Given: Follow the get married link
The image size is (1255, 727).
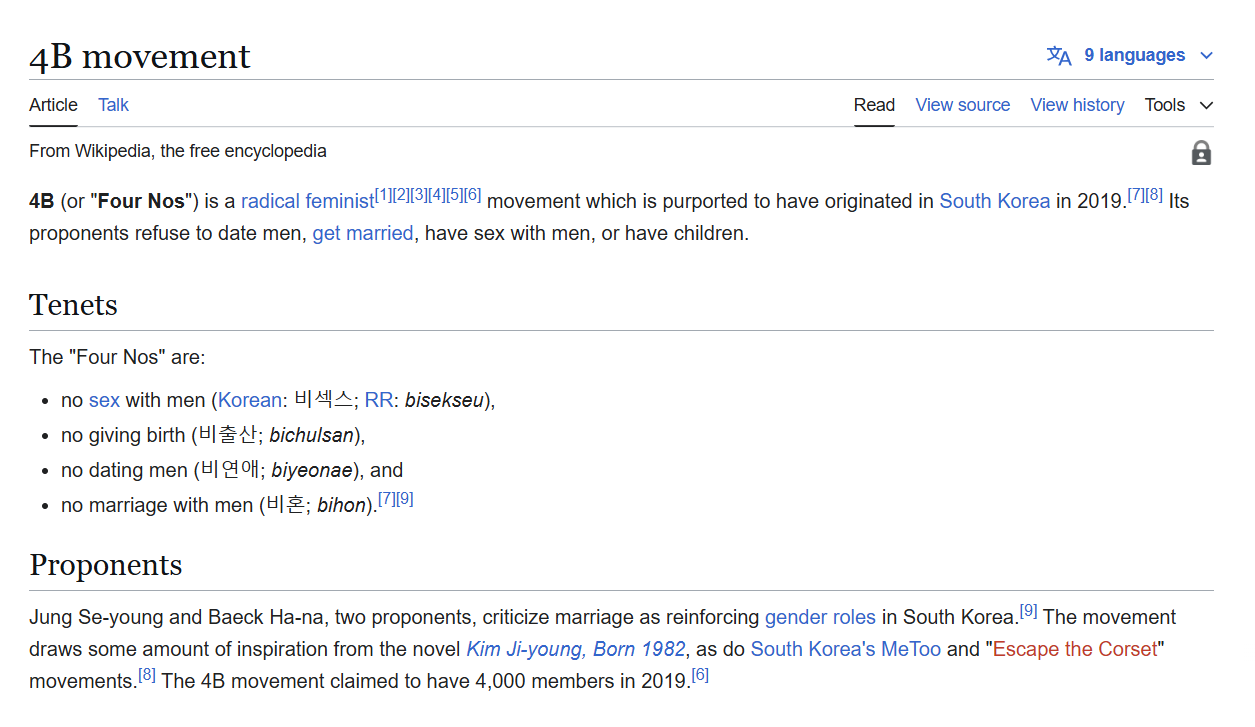Looking at the screenshot, I should [x=362, y=234].
